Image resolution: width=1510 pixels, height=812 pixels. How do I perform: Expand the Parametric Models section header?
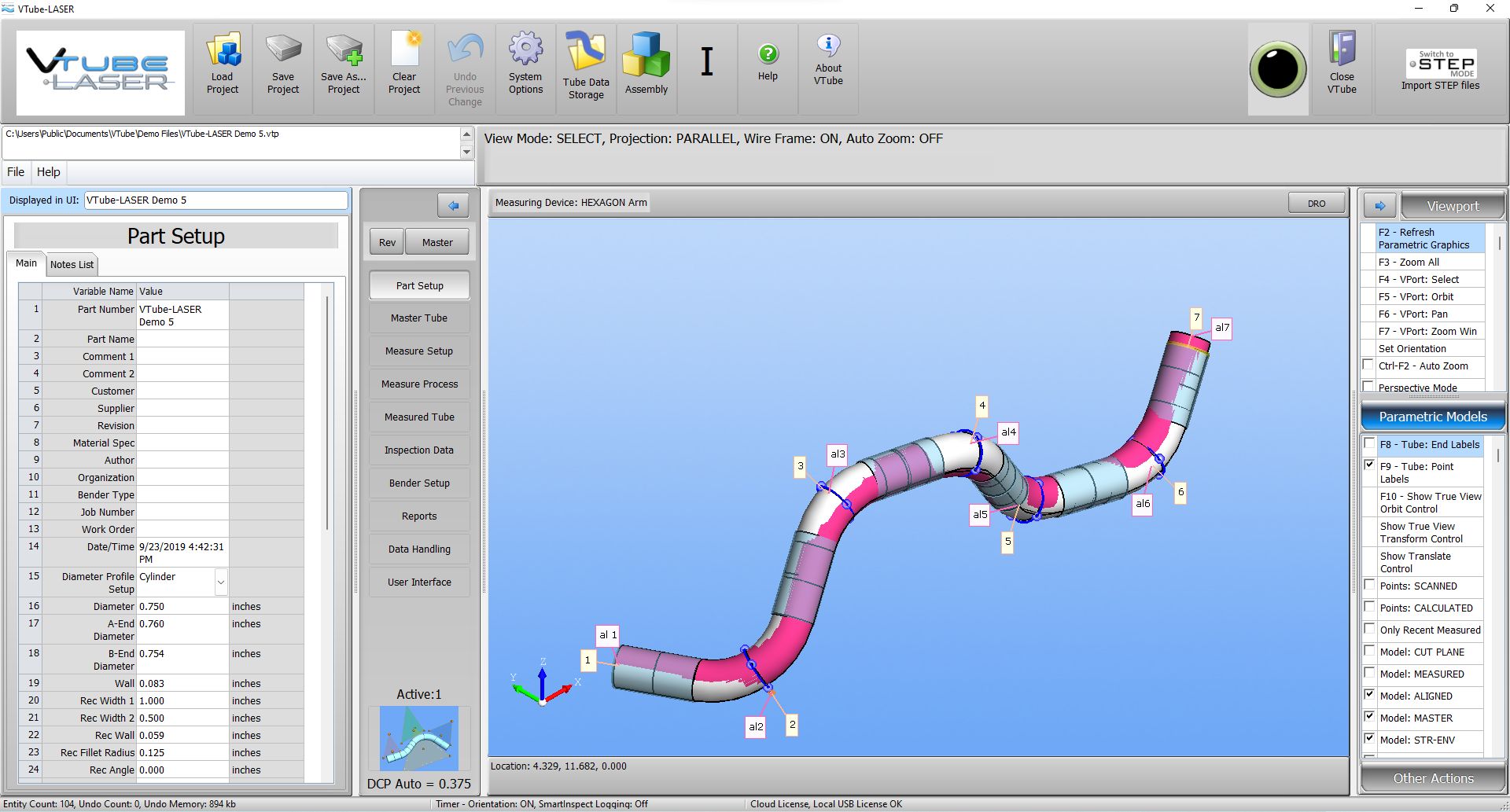click(1433, 417)
